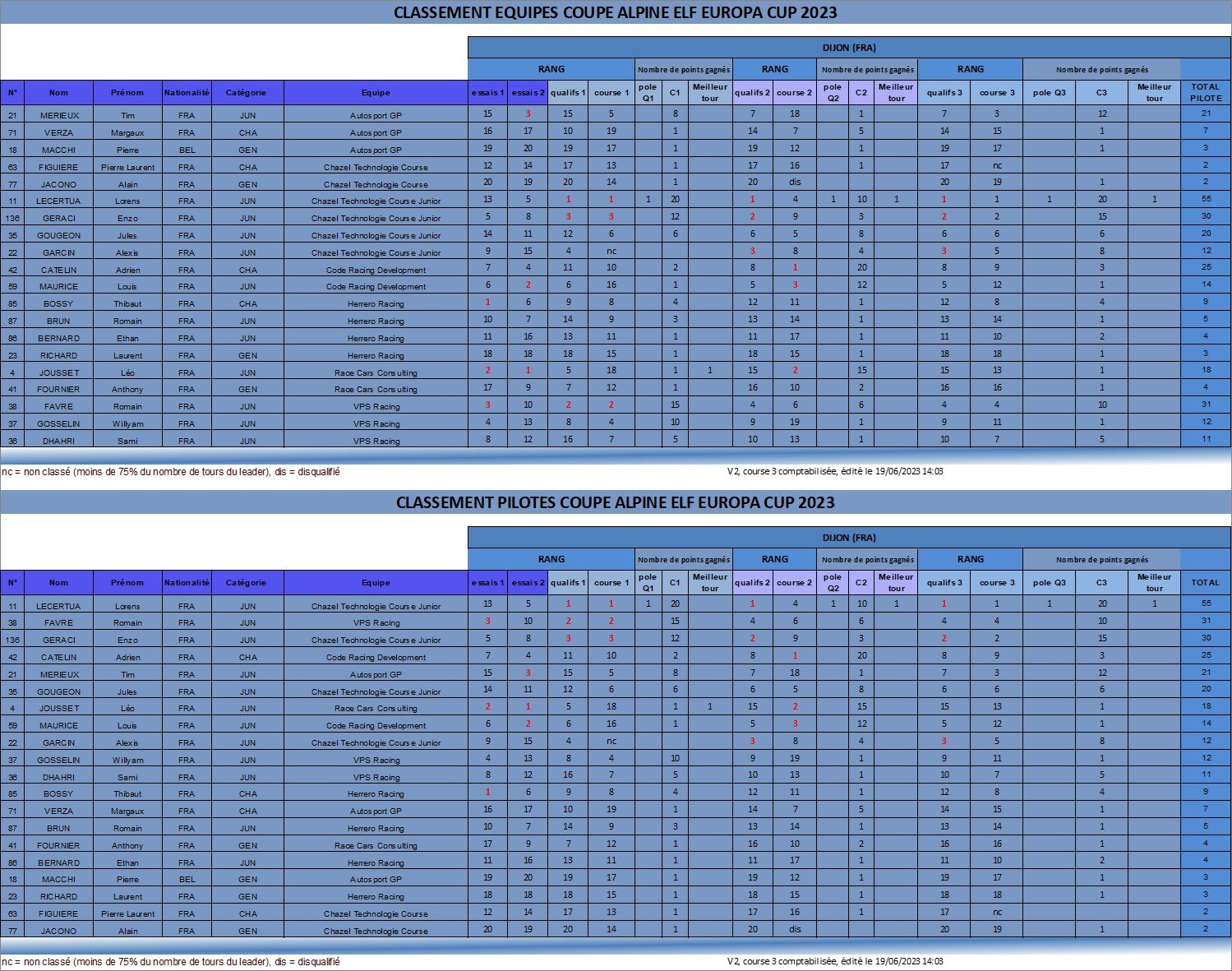Click RICHARD name in Pilotes table
Image resolution: width=1232 pixels, height=971 pixels.
tap(58, 896)
